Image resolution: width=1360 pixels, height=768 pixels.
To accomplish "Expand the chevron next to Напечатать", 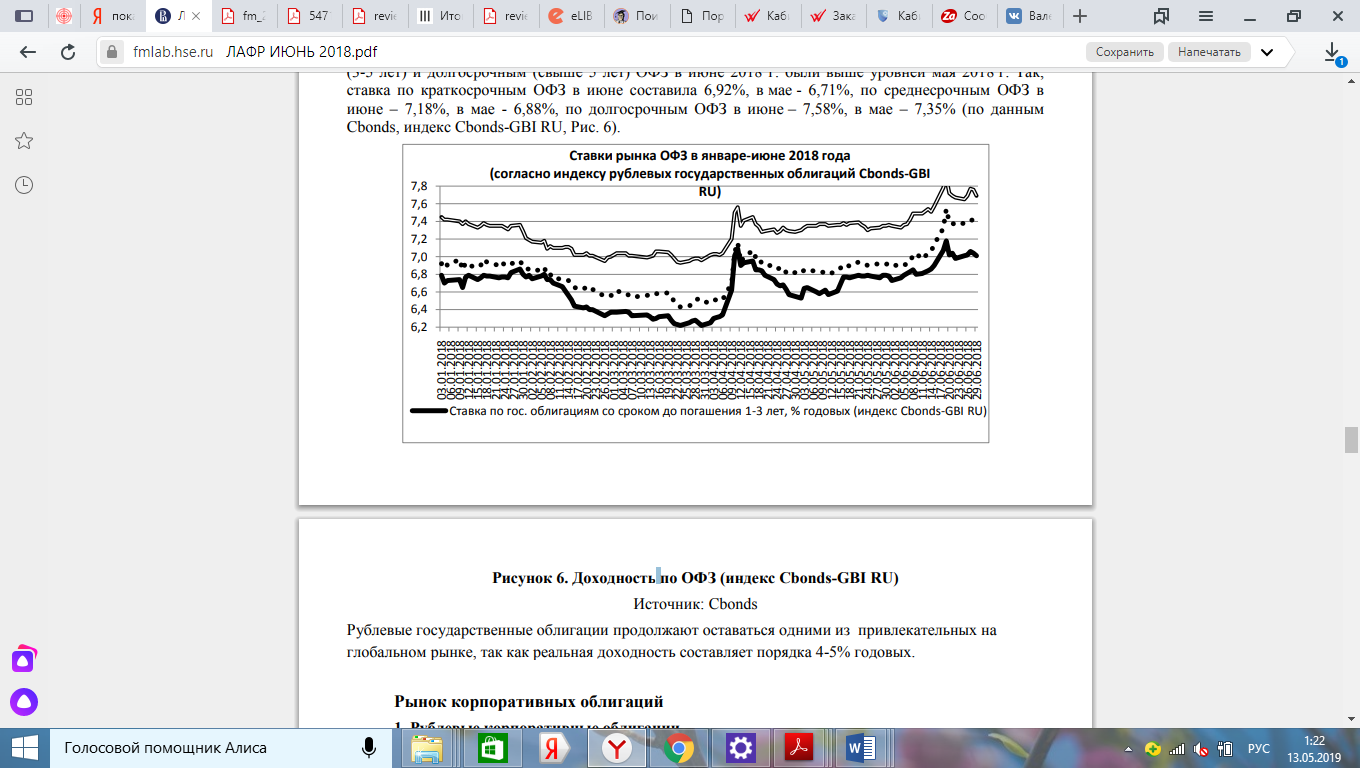I will [x=1267, y=52].
